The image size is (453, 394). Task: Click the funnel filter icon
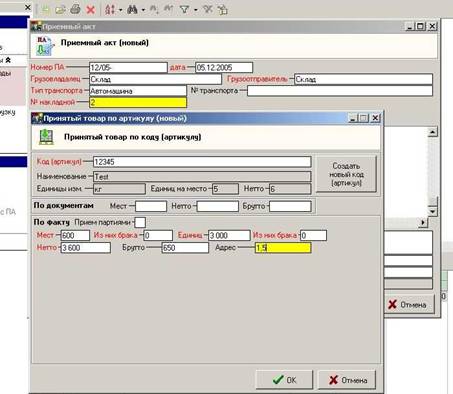click(x=184, y=9)
